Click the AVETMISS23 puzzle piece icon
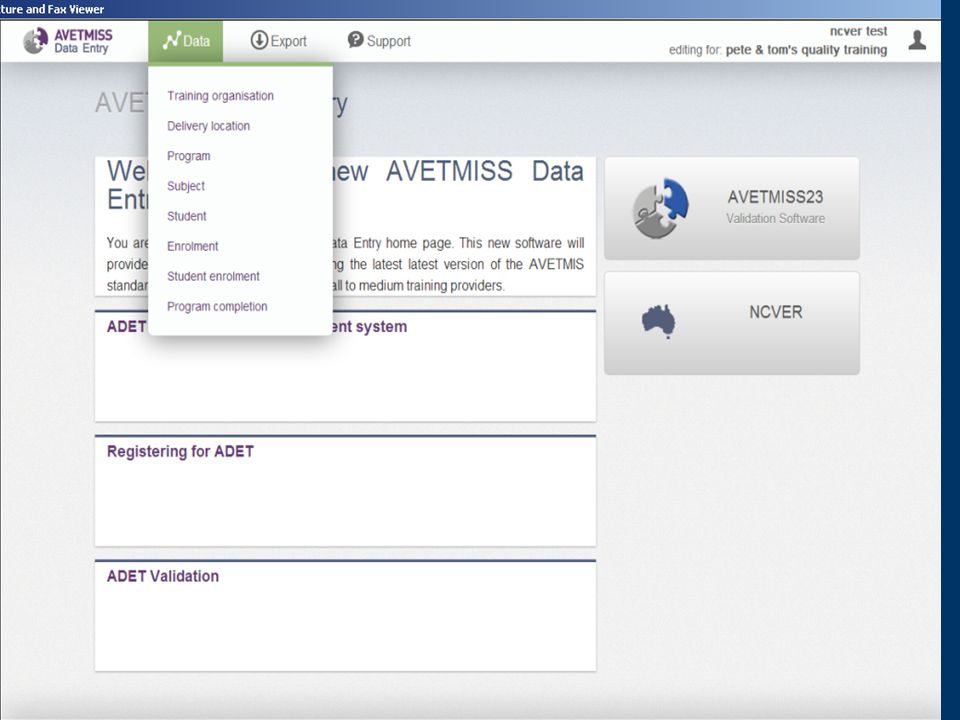960x720 pixels. (x=660, y=208)
